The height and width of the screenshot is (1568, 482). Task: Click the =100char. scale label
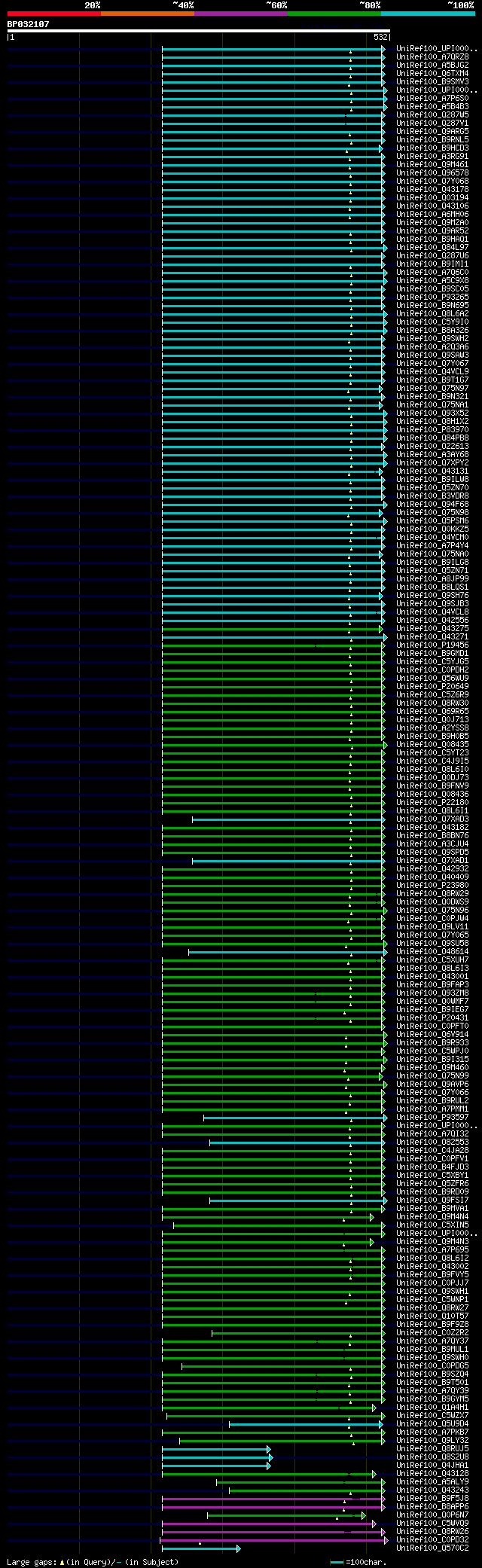(x=366, y=1562)
